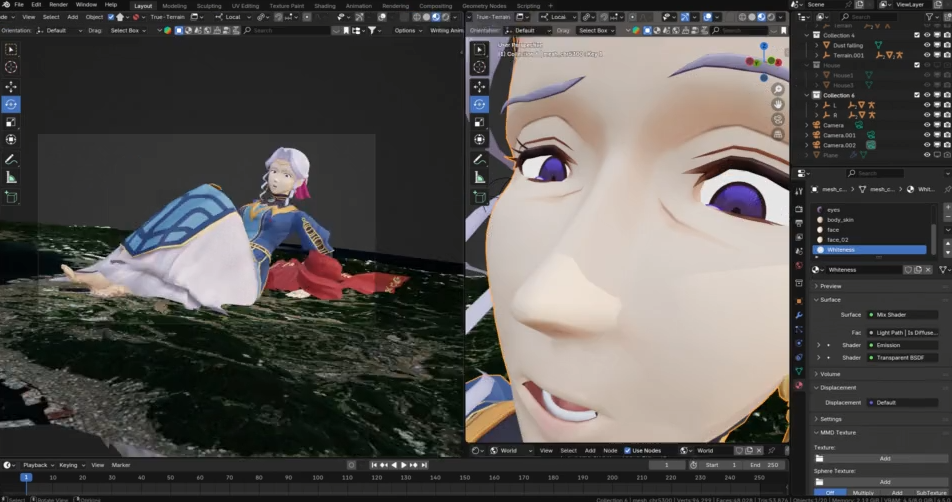
Task: Switch to the Sculpting workspace tab
Action: (208, 5)
